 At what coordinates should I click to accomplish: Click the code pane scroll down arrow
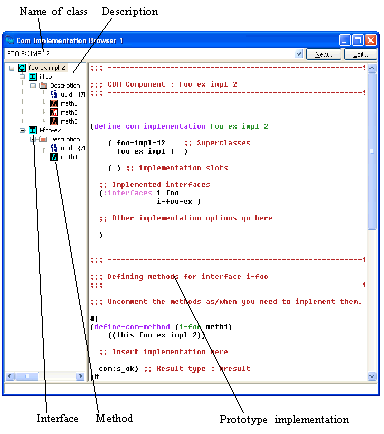point(372,376)
